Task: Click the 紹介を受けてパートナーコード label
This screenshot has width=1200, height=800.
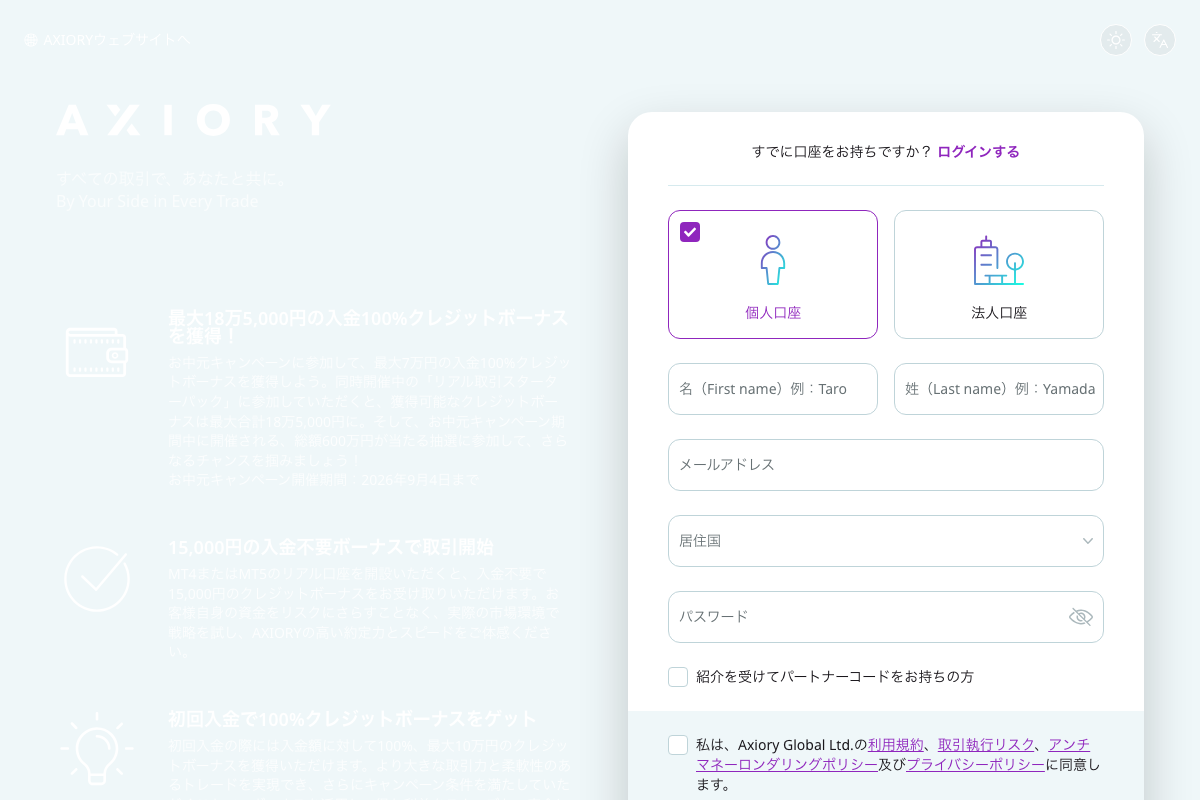Action: point(835,677)
